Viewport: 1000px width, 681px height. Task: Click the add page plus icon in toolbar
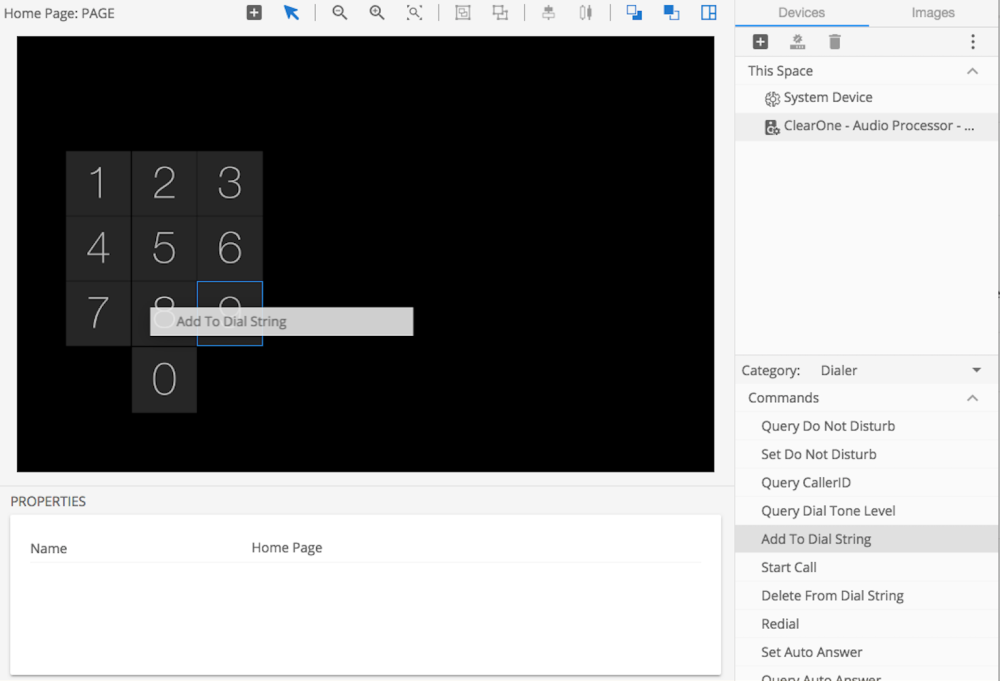coord(254,13)
